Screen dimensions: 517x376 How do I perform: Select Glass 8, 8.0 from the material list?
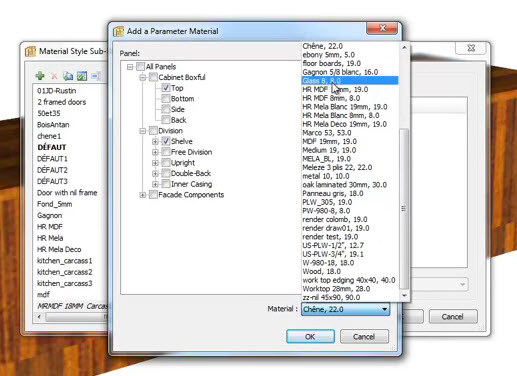[x=350, y=81]
